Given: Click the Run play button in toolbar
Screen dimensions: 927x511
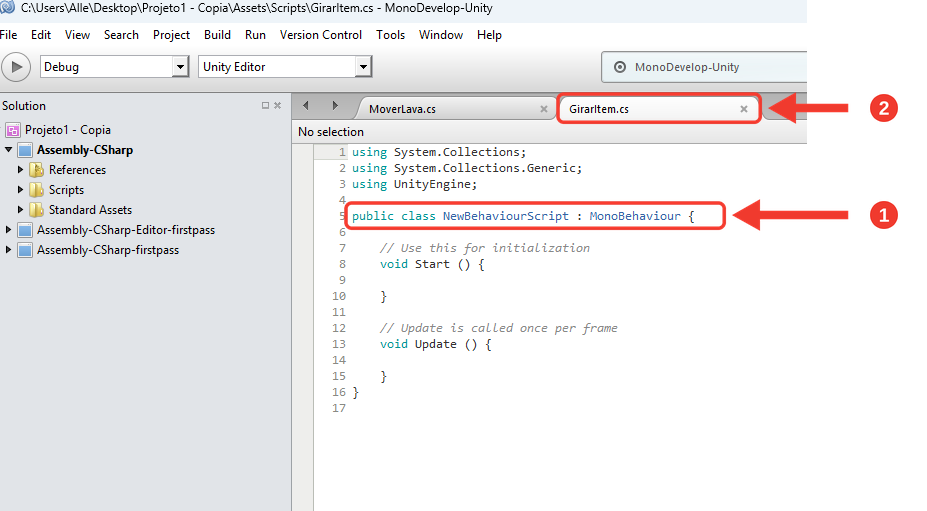Looking at the screenshot, I should 17,67.
